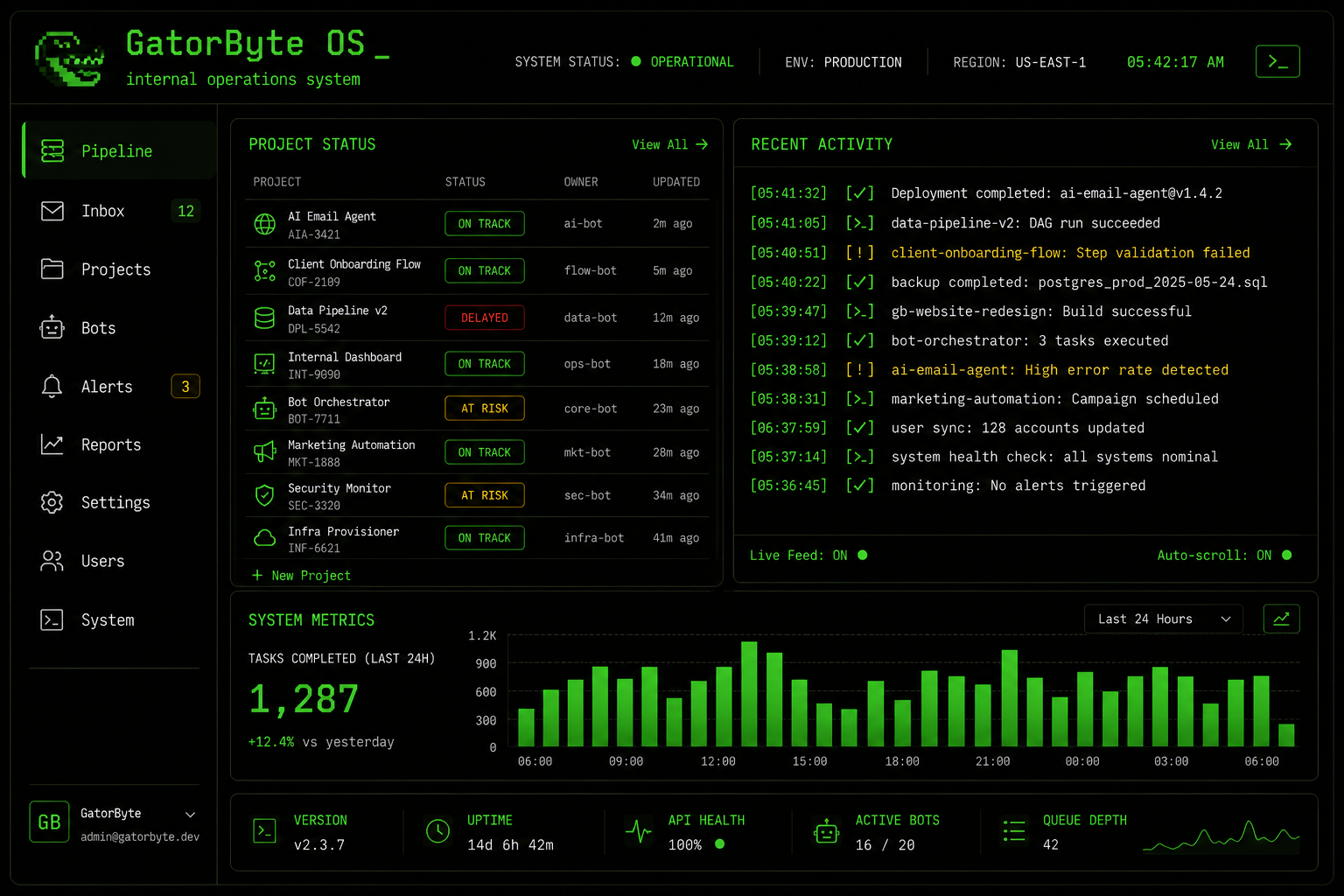Screen dimensions: 1344x896
Task: Open the Bots section
Action: 120,328
